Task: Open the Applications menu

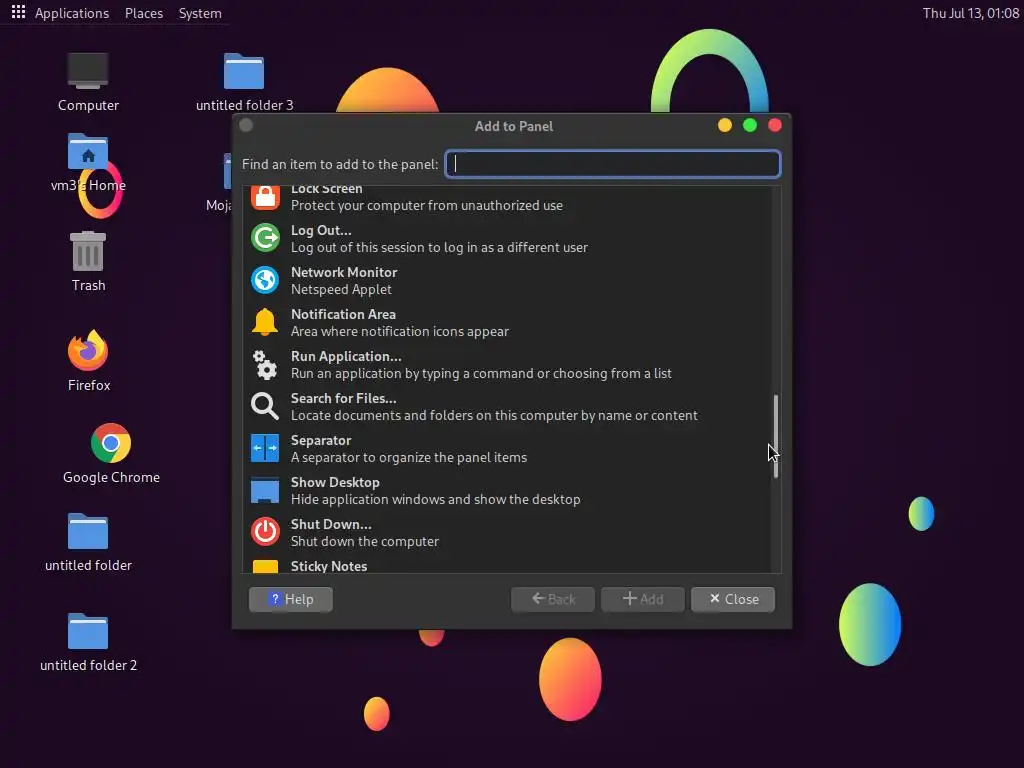Action: point(72,13)
